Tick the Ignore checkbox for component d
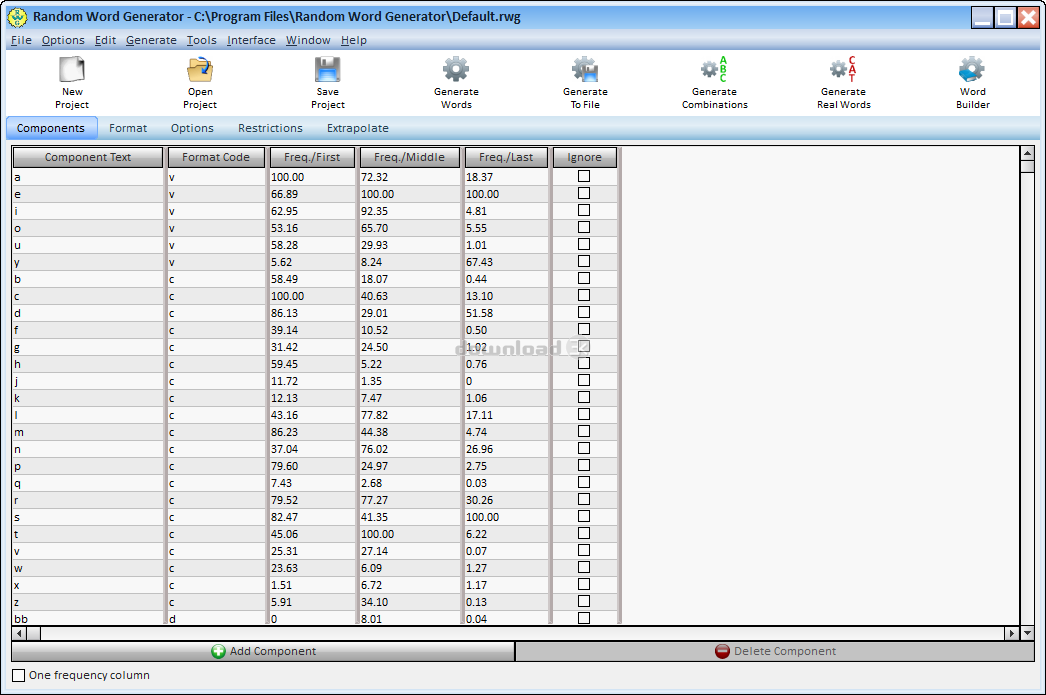The width and height of the screenshot is (1046, 695). (584, 312)
